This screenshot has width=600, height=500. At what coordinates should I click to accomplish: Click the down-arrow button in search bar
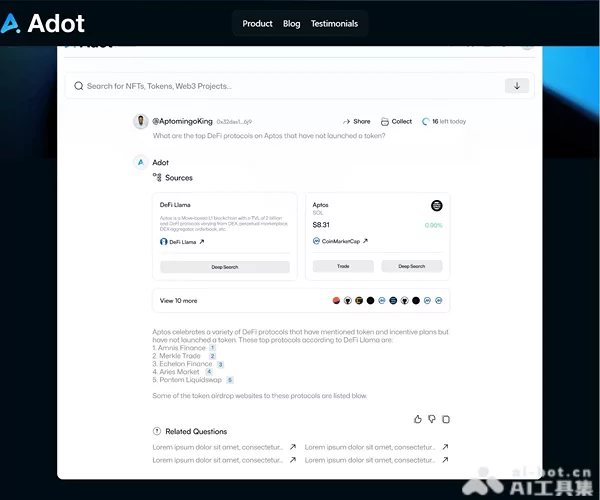click(x=517, y=86)
